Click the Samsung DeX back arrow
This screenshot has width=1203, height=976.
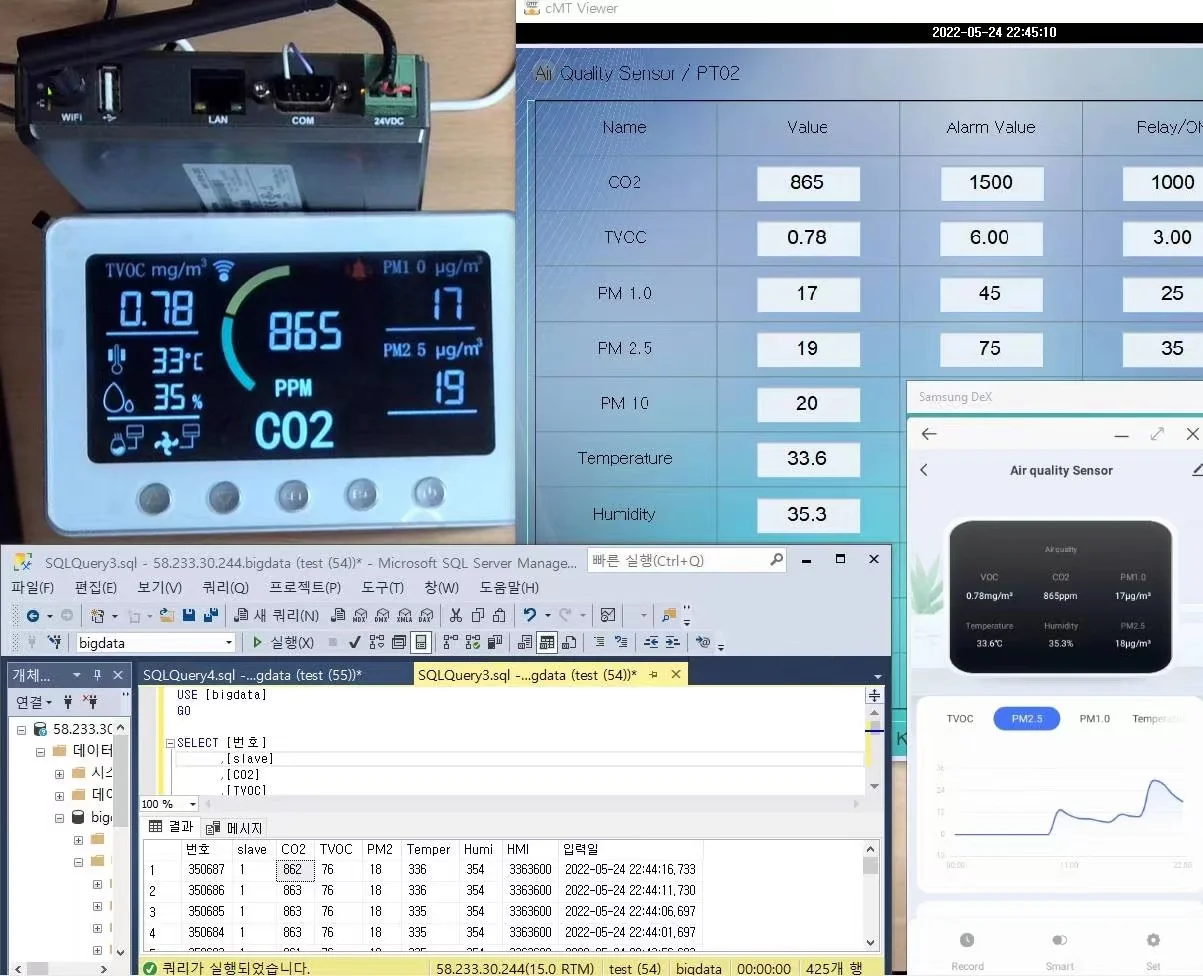click(x=929, y=434)
